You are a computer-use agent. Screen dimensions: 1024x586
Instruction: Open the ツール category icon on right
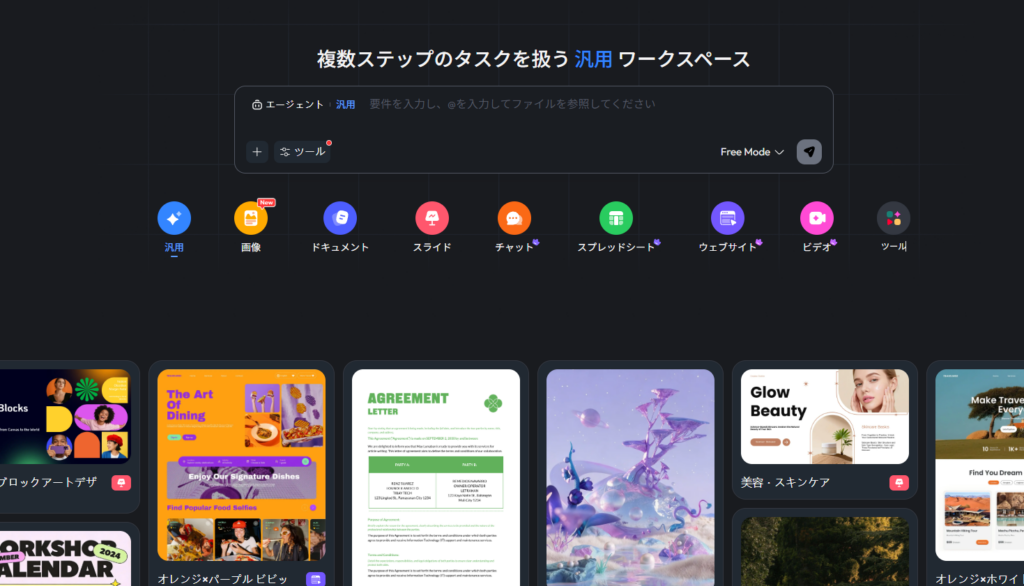[893, 218]
